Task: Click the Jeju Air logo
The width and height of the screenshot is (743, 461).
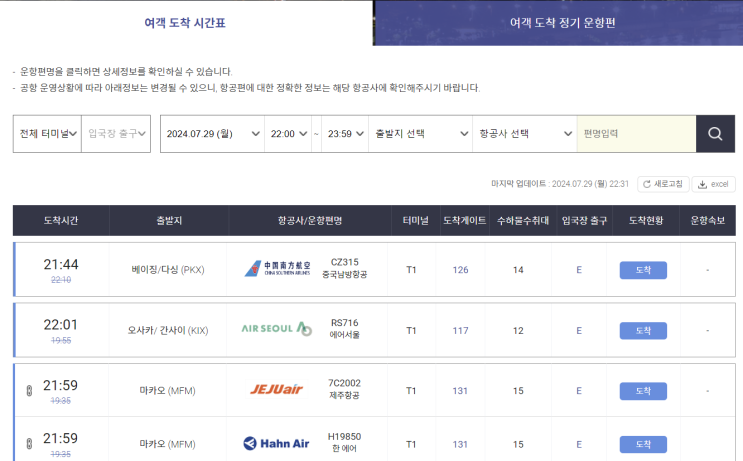Action: pyautogui.click(x=277, y=389)
